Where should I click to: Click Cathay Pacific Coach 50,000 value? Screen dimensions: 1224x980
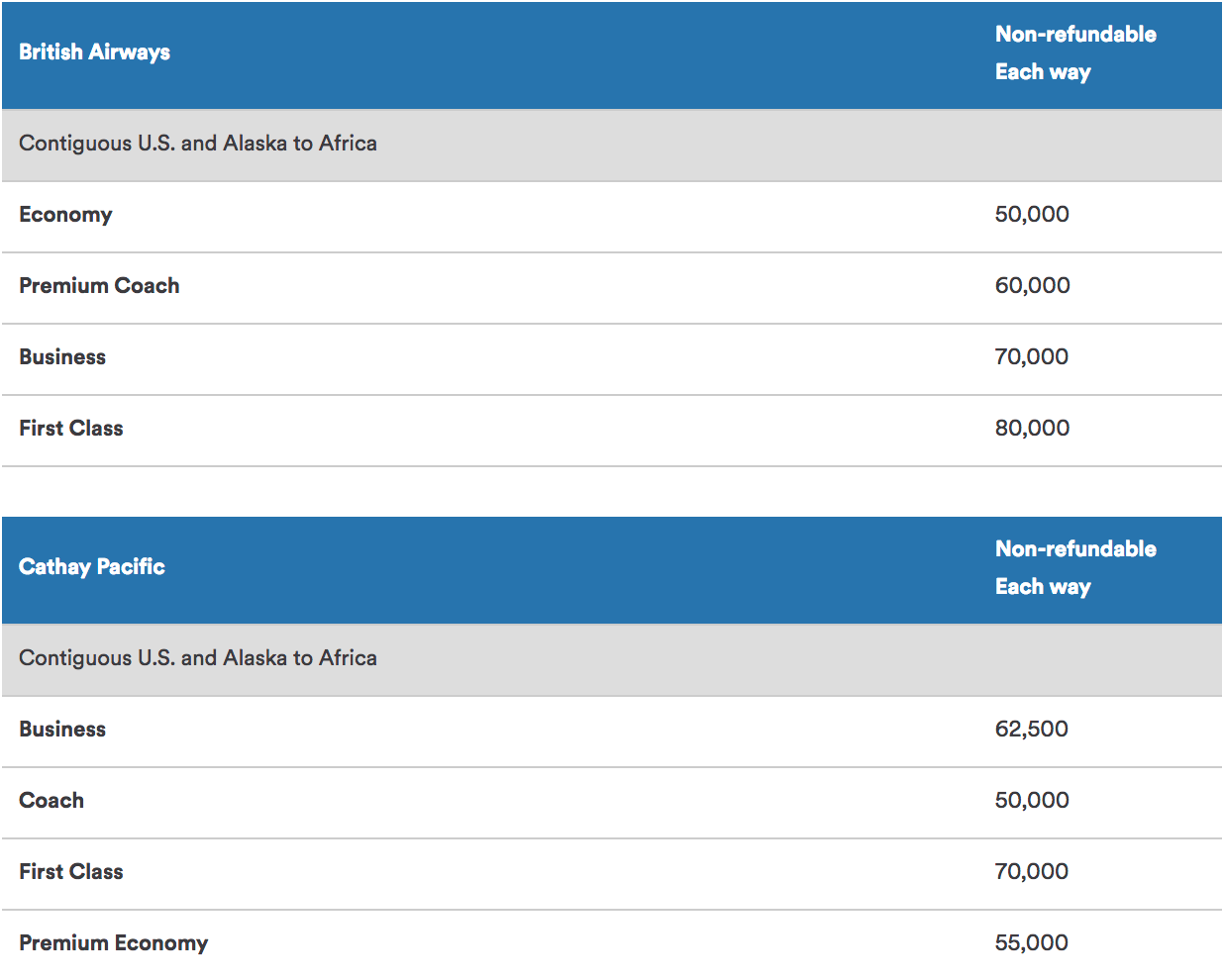click(x=1032, y=801)
